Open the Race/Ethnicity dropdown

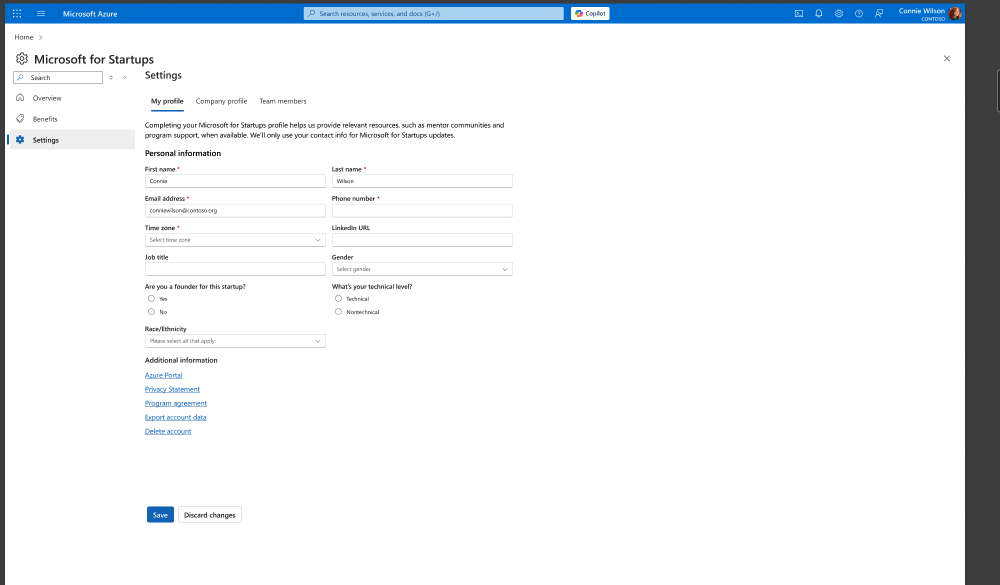235,341
